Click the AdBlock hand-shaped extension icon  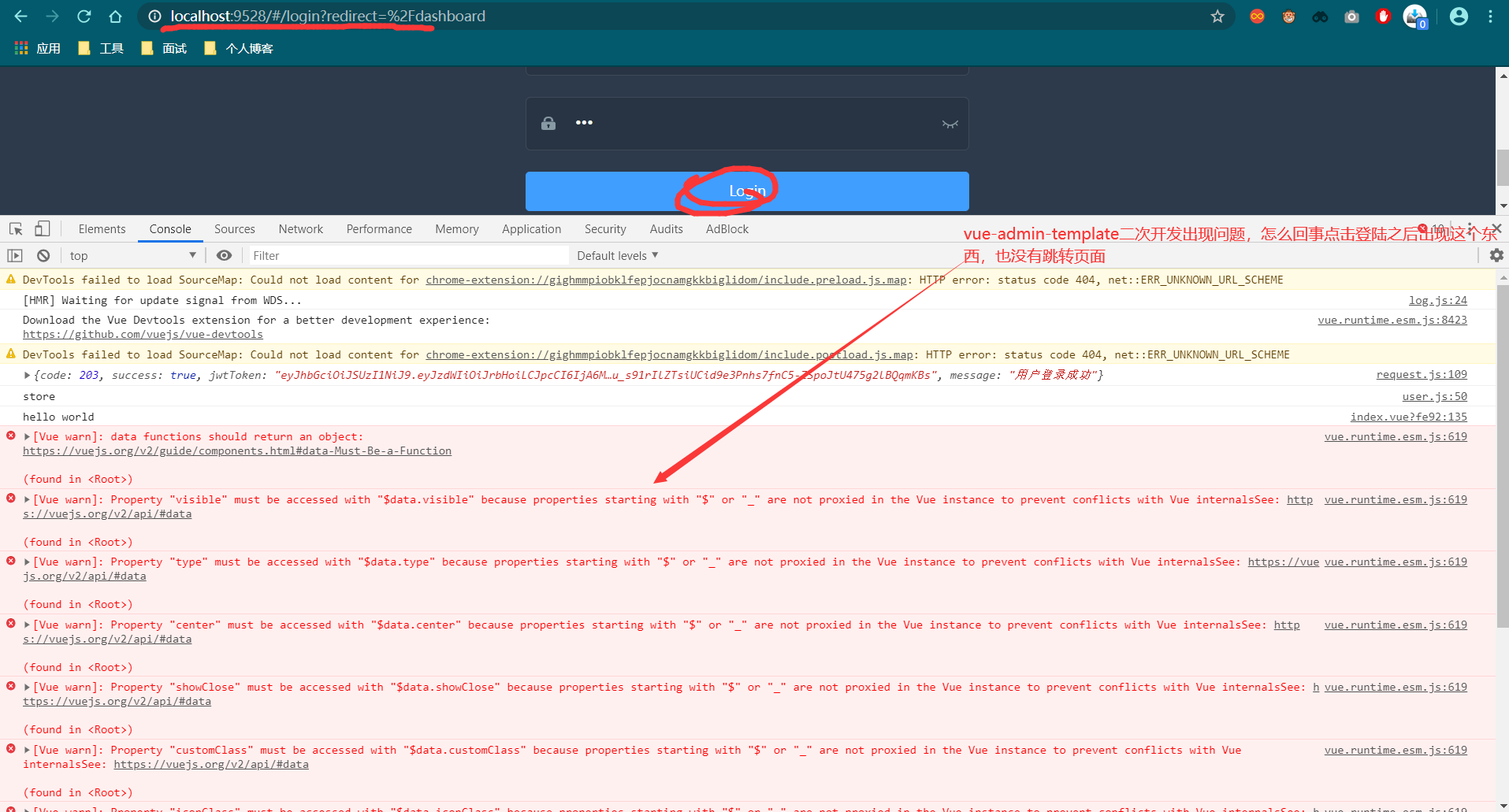(x=1383, y=16)
